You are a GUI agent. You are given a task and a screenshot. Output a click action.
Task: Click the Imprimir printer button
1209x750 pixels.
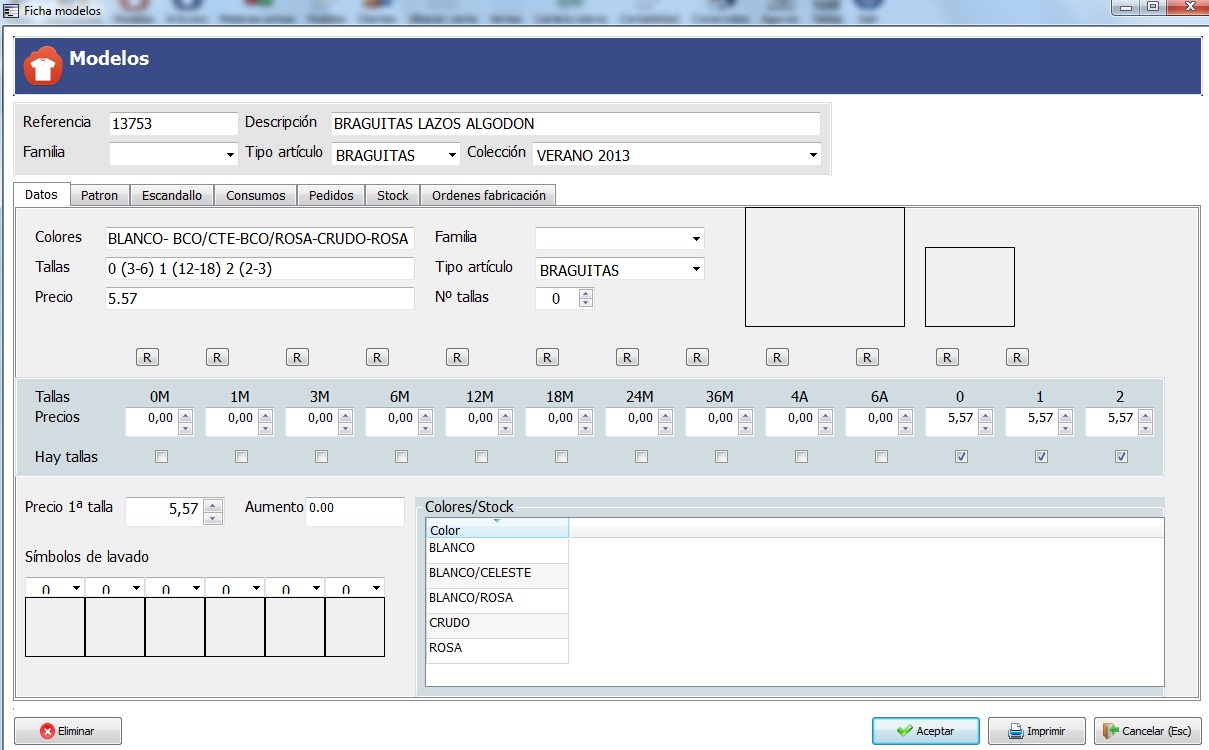(1036, 731)
